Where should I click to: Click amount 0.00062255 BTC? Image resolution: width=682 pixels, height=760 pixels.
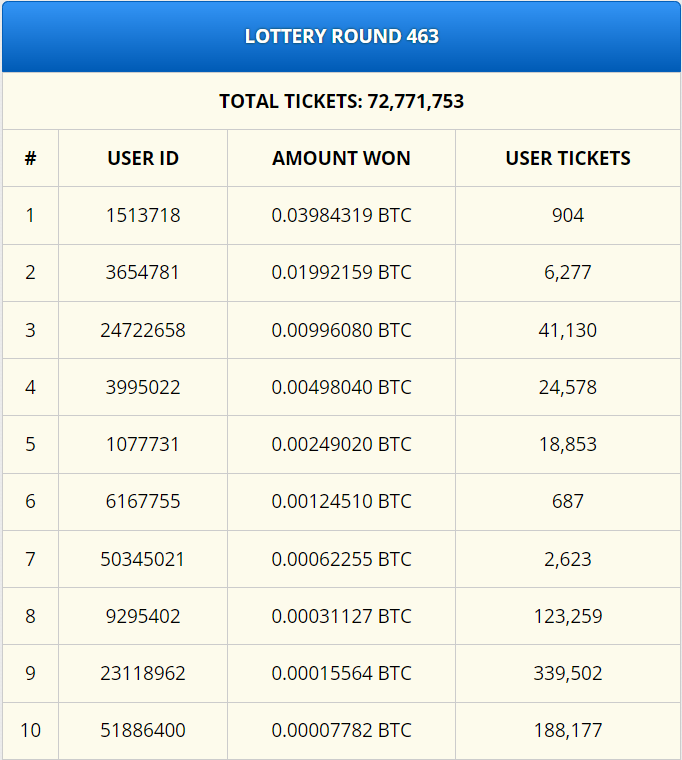tap(341, 559)
